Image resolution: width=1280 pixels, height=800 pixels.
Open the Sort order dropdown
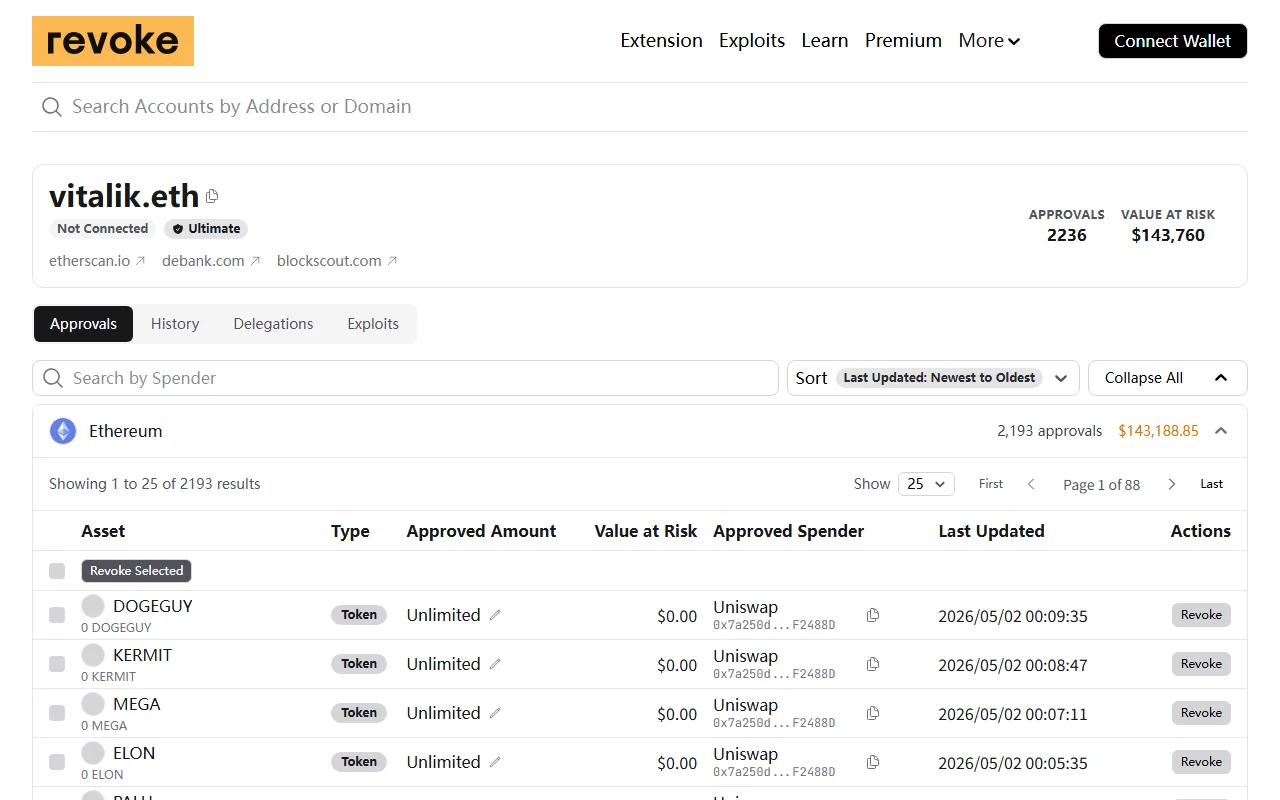(933, 378)
